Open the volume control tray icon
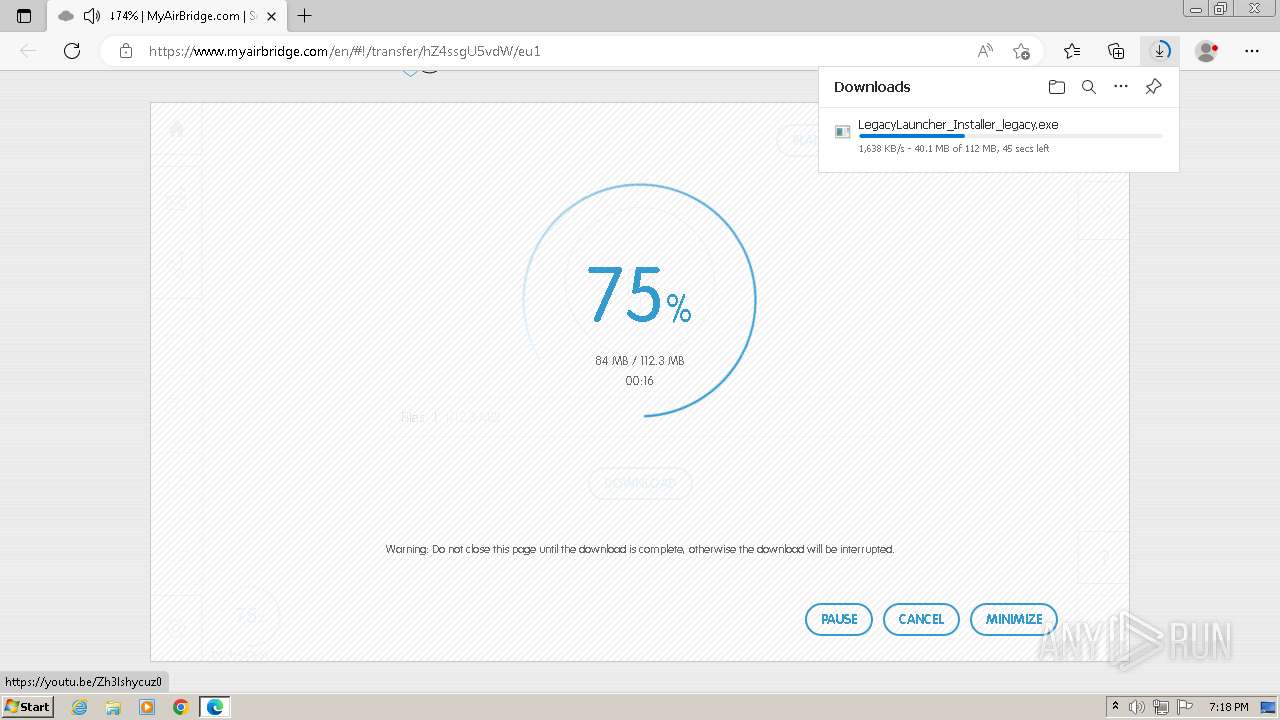Viewport: 1280px width, 720px height. (x=1137, y=707)
